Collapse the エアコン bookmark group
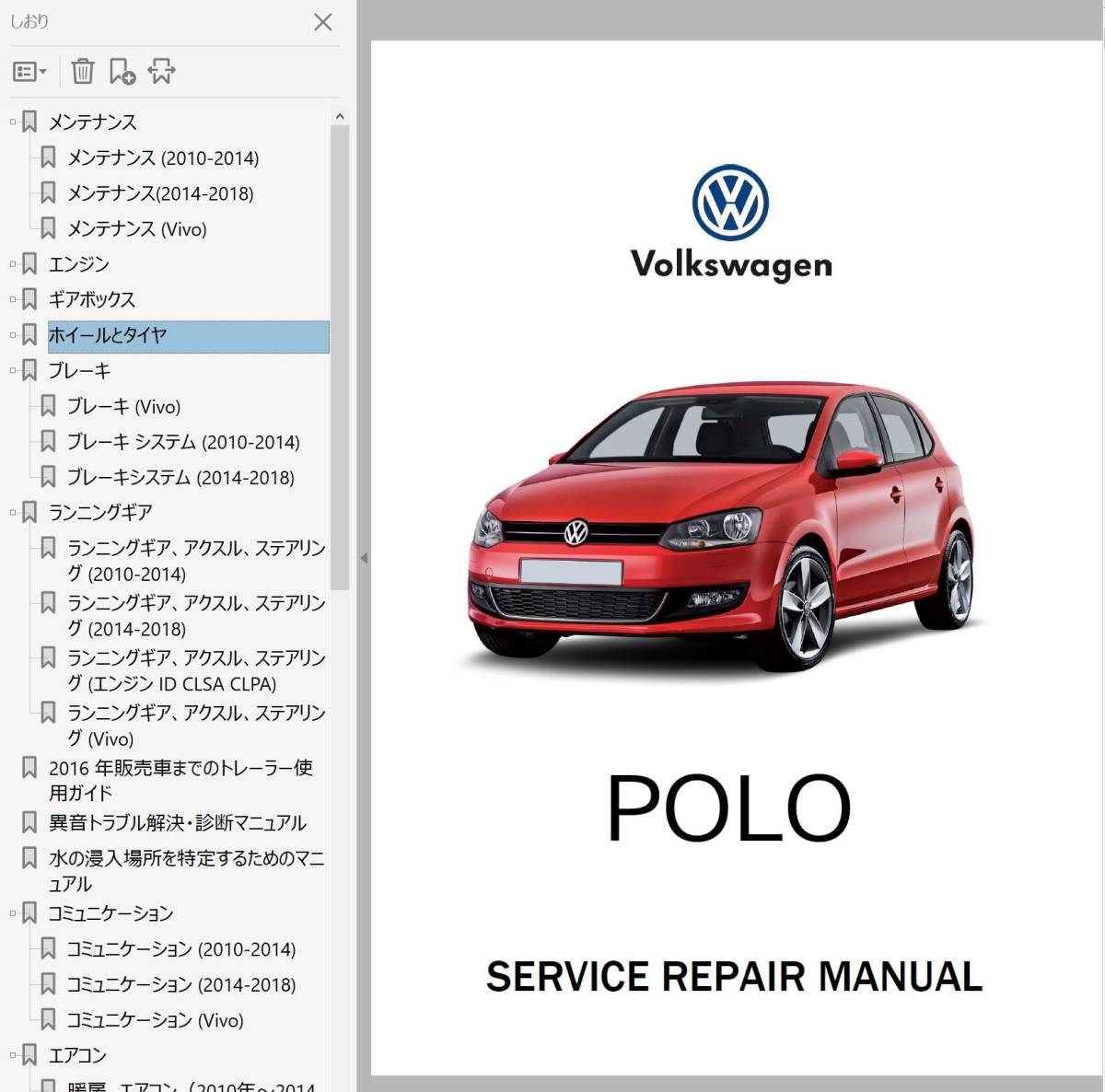The image size is (1105, 1092). click(x=13, y=1056)
